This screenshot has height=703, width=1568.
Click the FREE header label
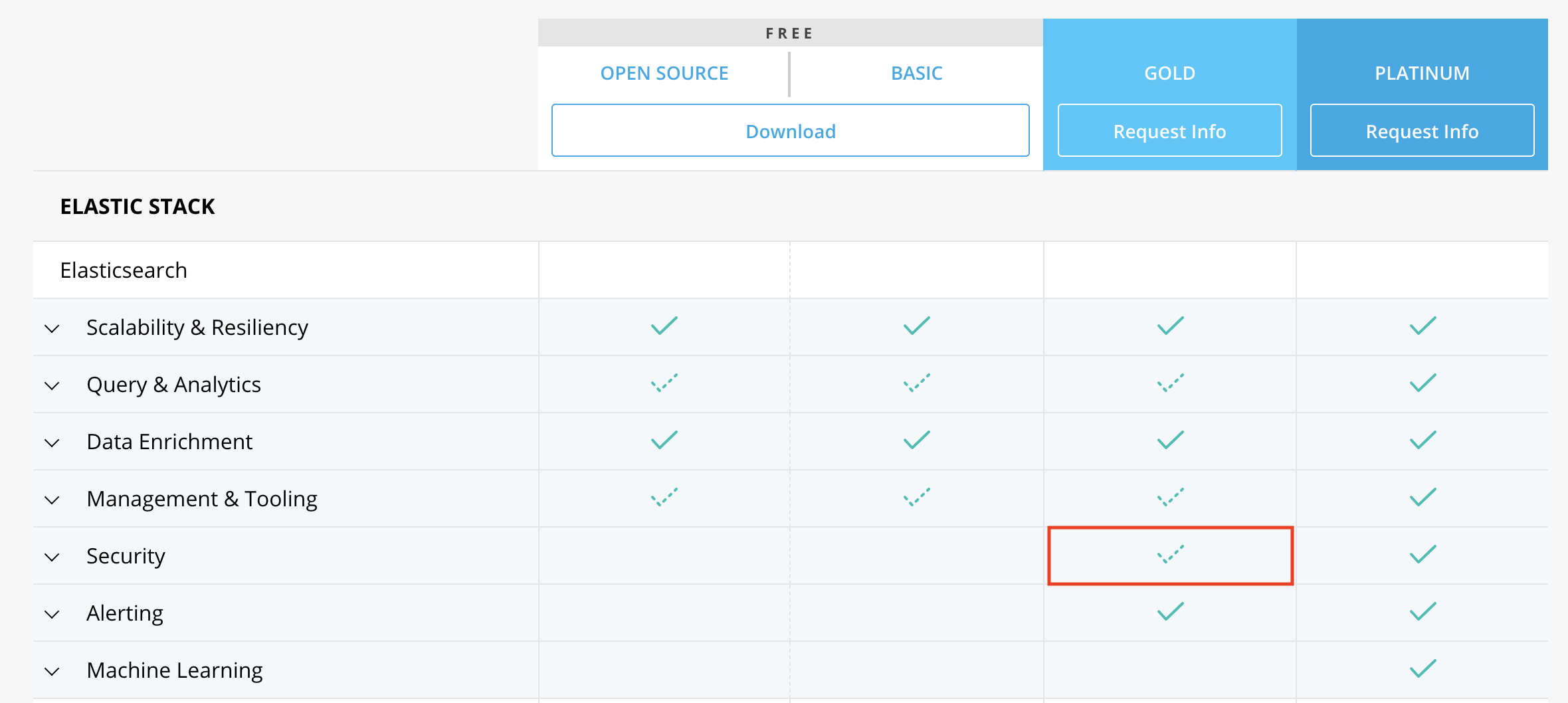click(x=790, y=33)
